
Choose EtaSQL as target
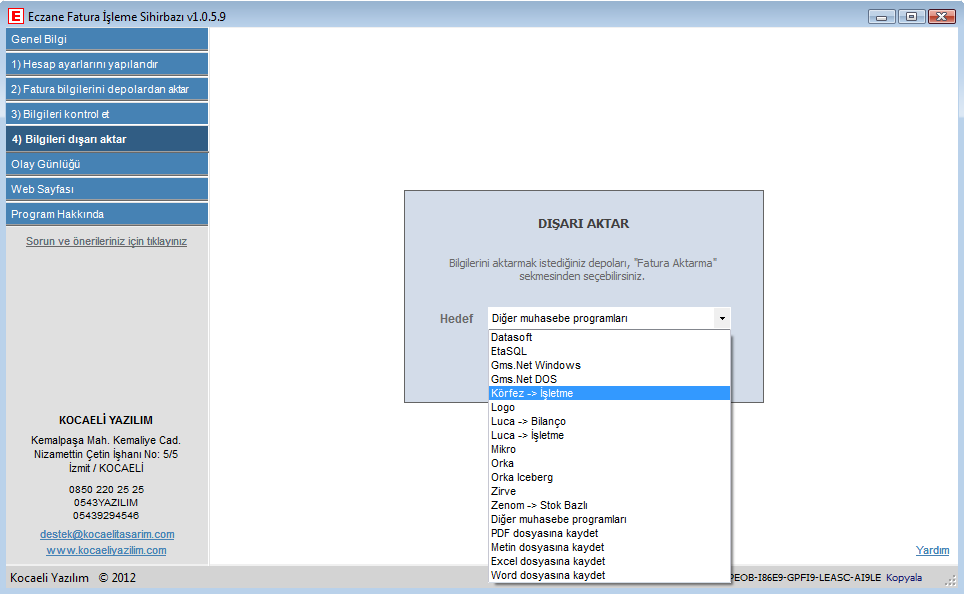coord(609,351)
